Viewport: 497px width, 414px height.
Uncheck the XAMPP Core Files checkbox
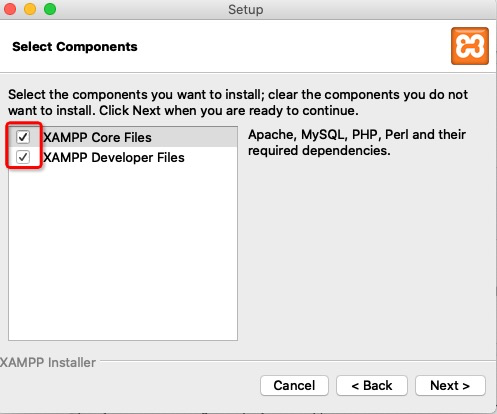[23, 137]
